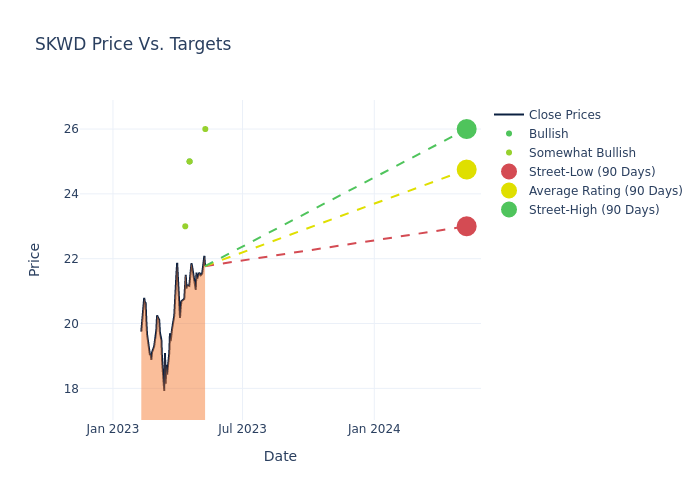Click the Somewhat Bullish dot at price 26
700x500 pixels.
coord(205,129)
